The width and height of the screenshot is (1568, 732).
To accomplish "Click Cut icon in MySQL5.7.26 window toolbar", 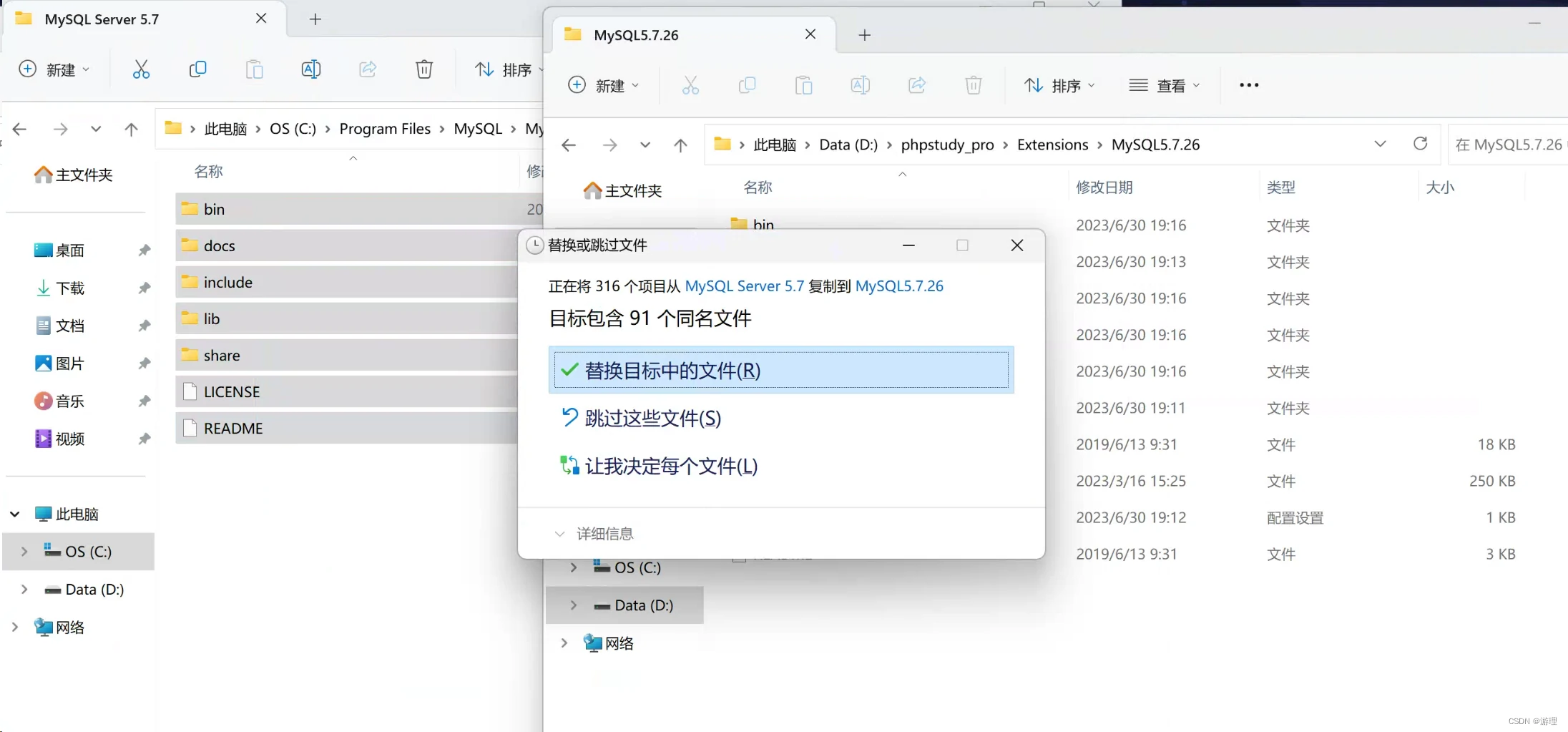I will [x=690, y=85].
